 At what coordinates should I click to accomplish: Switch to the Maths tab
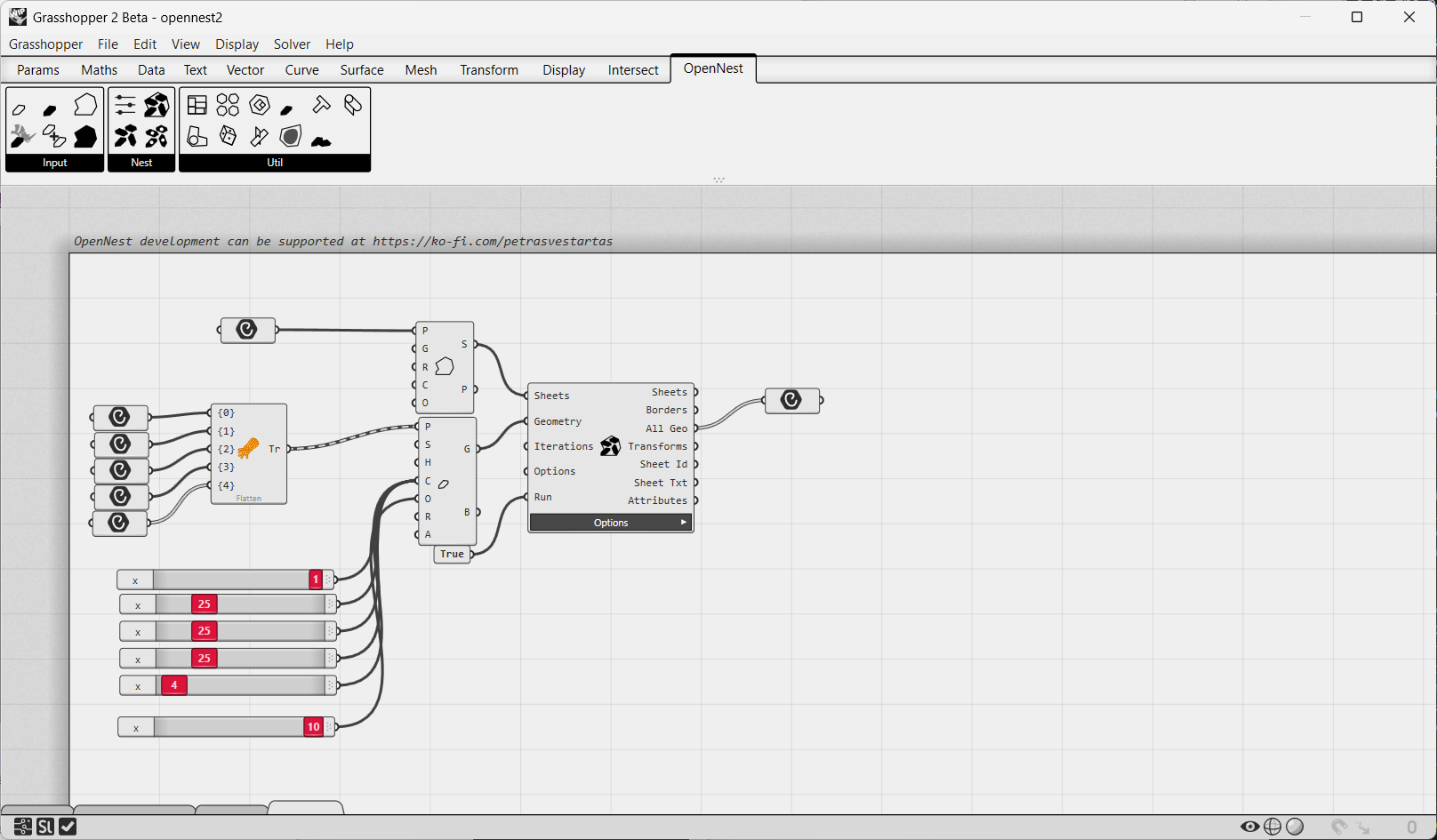click(99, 70)
